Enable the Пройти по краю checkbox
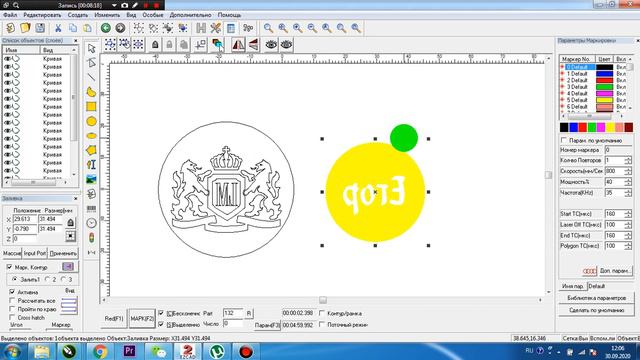 pos(12,309)
